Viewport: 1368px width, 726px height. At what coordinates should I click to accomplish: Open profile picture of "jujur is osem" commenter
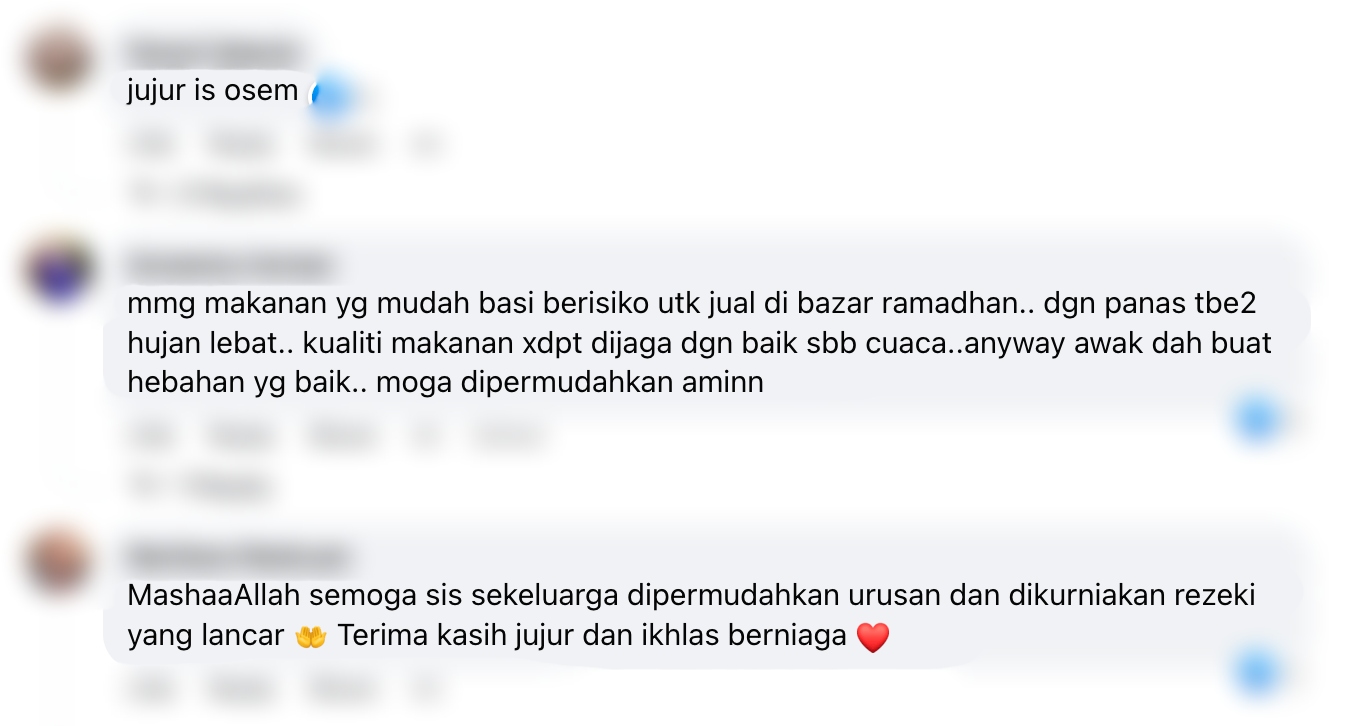click(x=59, y=61)
